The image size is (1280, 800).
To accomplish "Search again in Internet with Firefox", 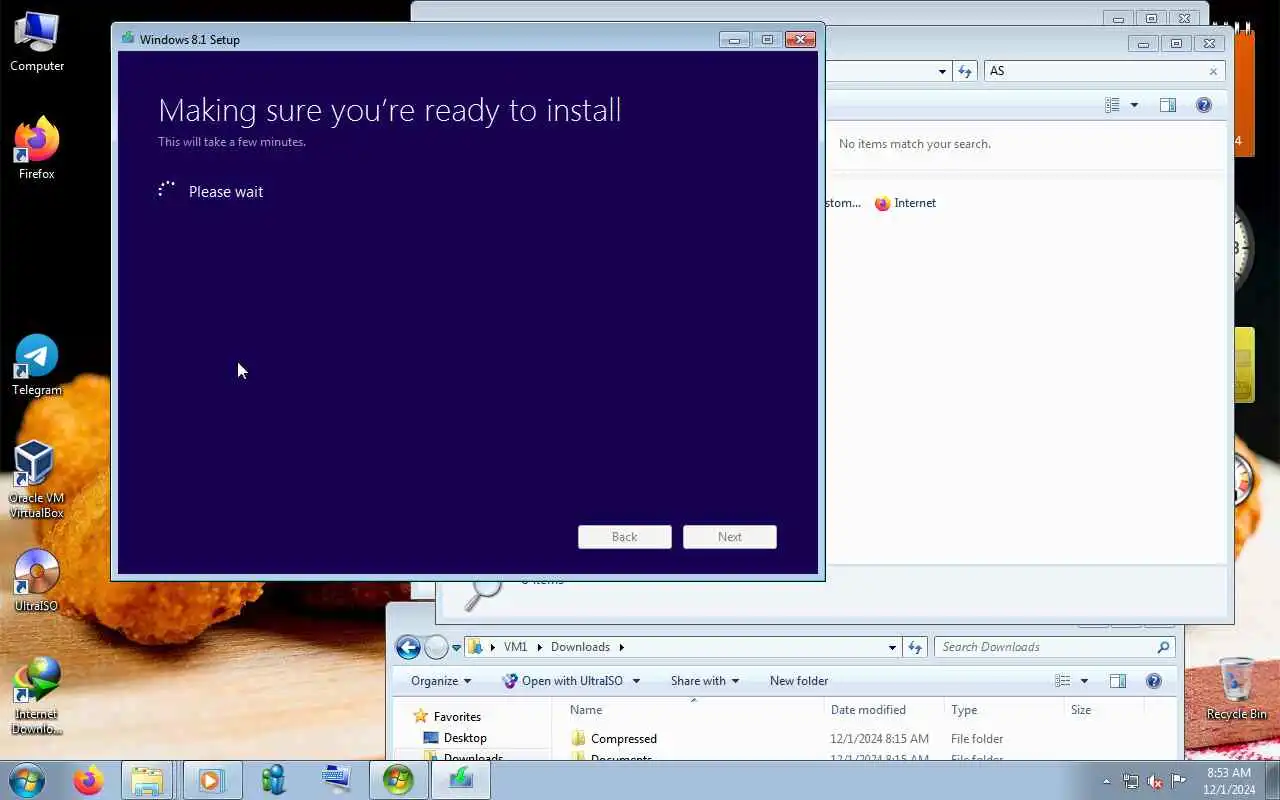I will [906, 203].
